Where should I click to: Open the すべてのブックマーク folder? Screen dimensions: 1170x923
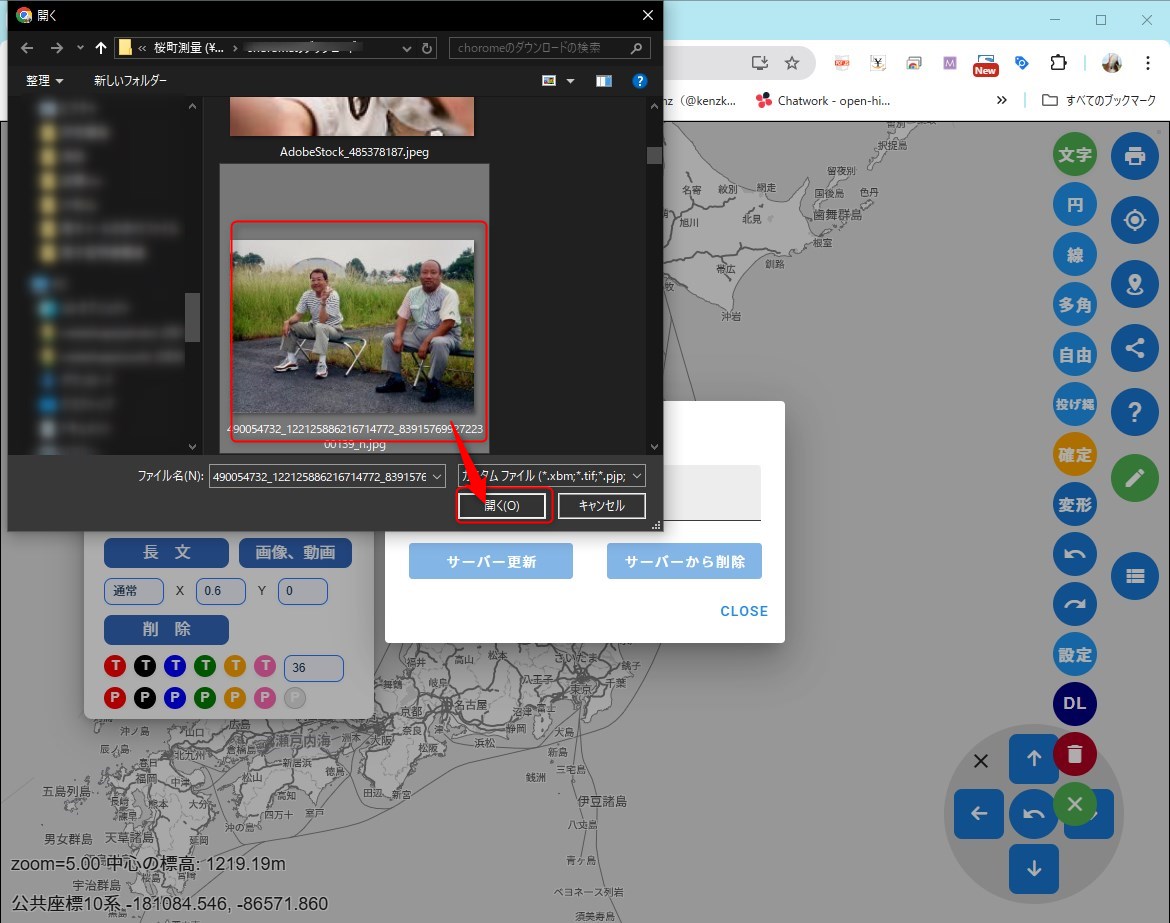click(x=1098, y=100)
